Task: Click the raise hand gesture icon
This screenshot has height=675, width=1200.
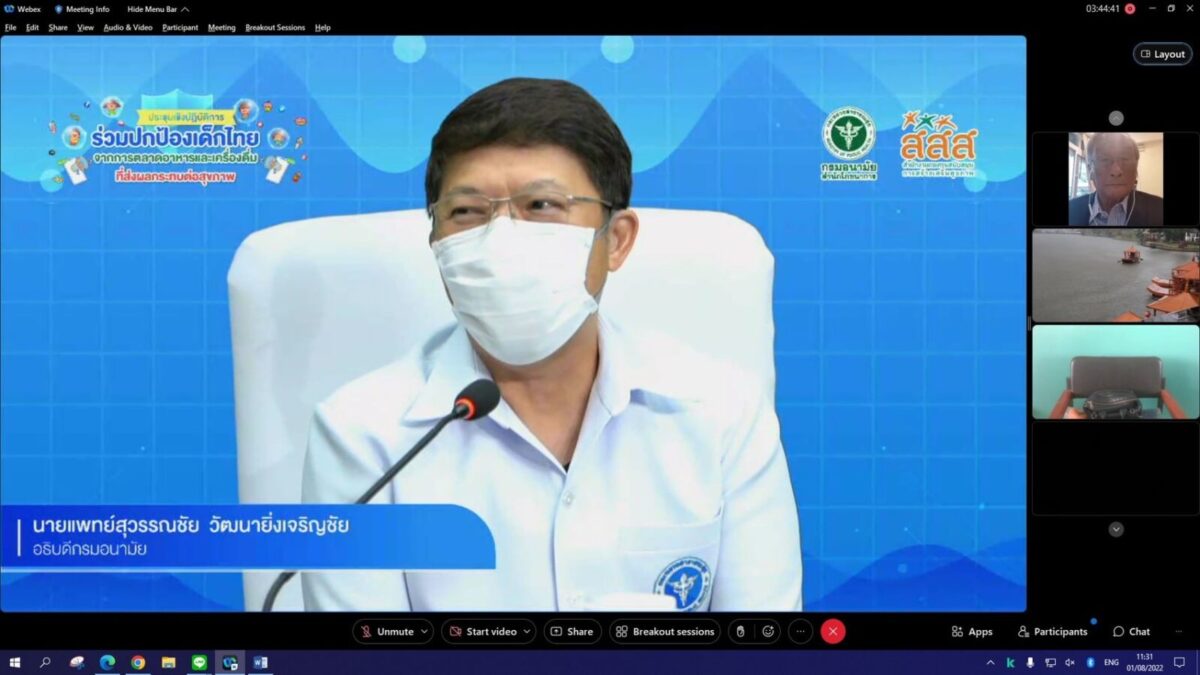Action: [x=740, y=631]
